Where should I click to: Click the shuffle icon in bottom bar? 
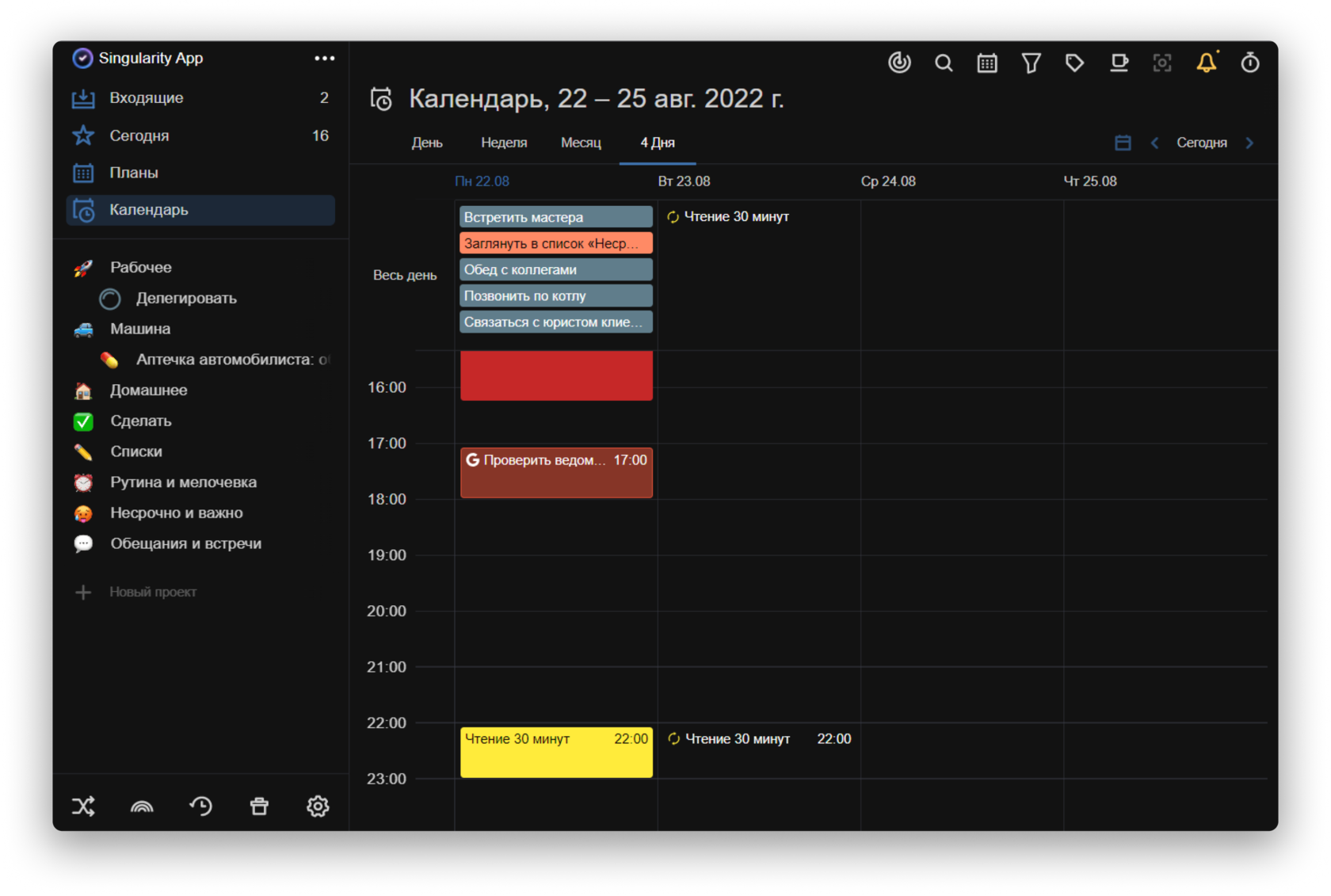[x=83, y=806]
